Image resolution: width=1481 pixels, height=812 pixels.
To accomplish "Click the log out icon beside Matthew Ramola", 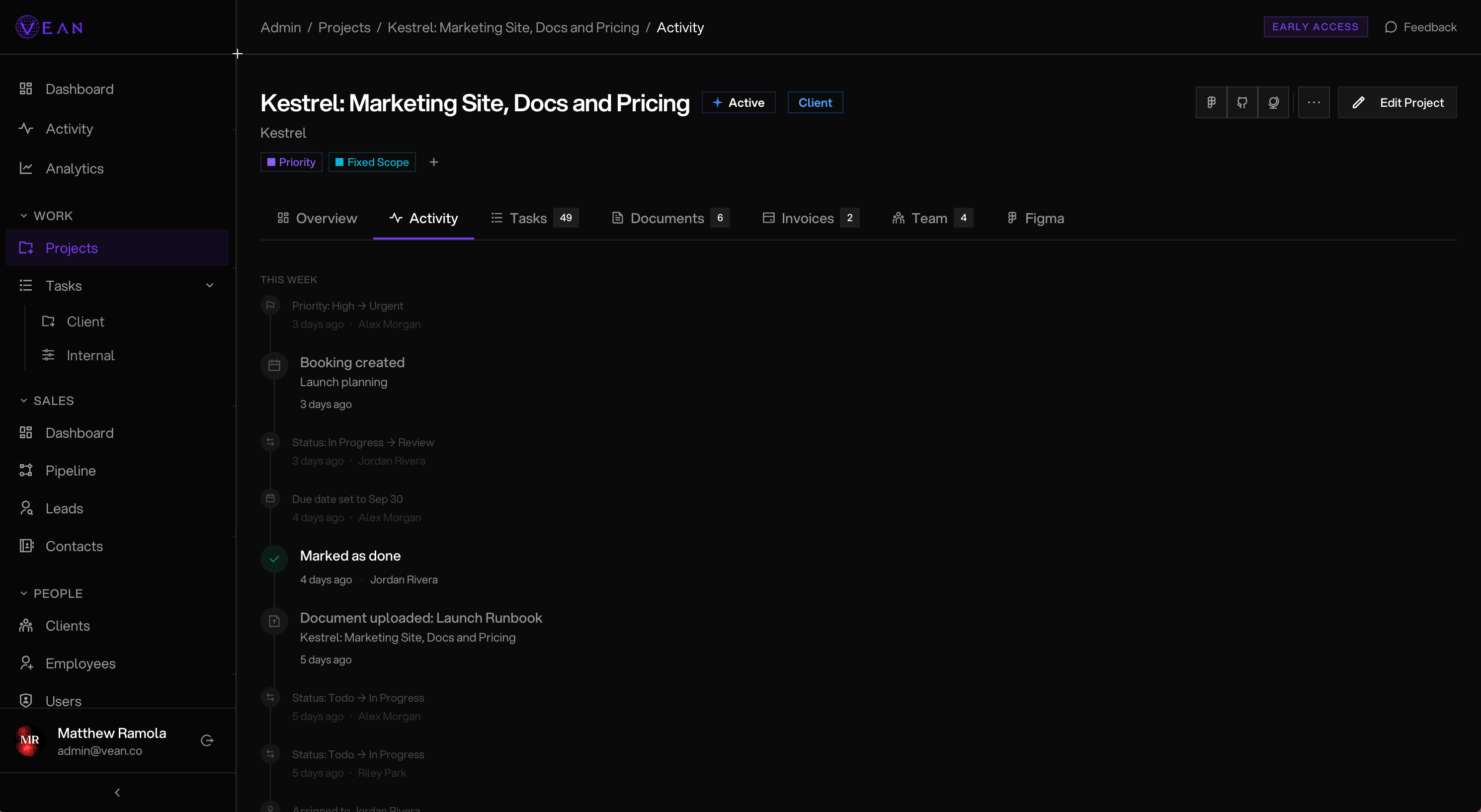I will [207, 740].
